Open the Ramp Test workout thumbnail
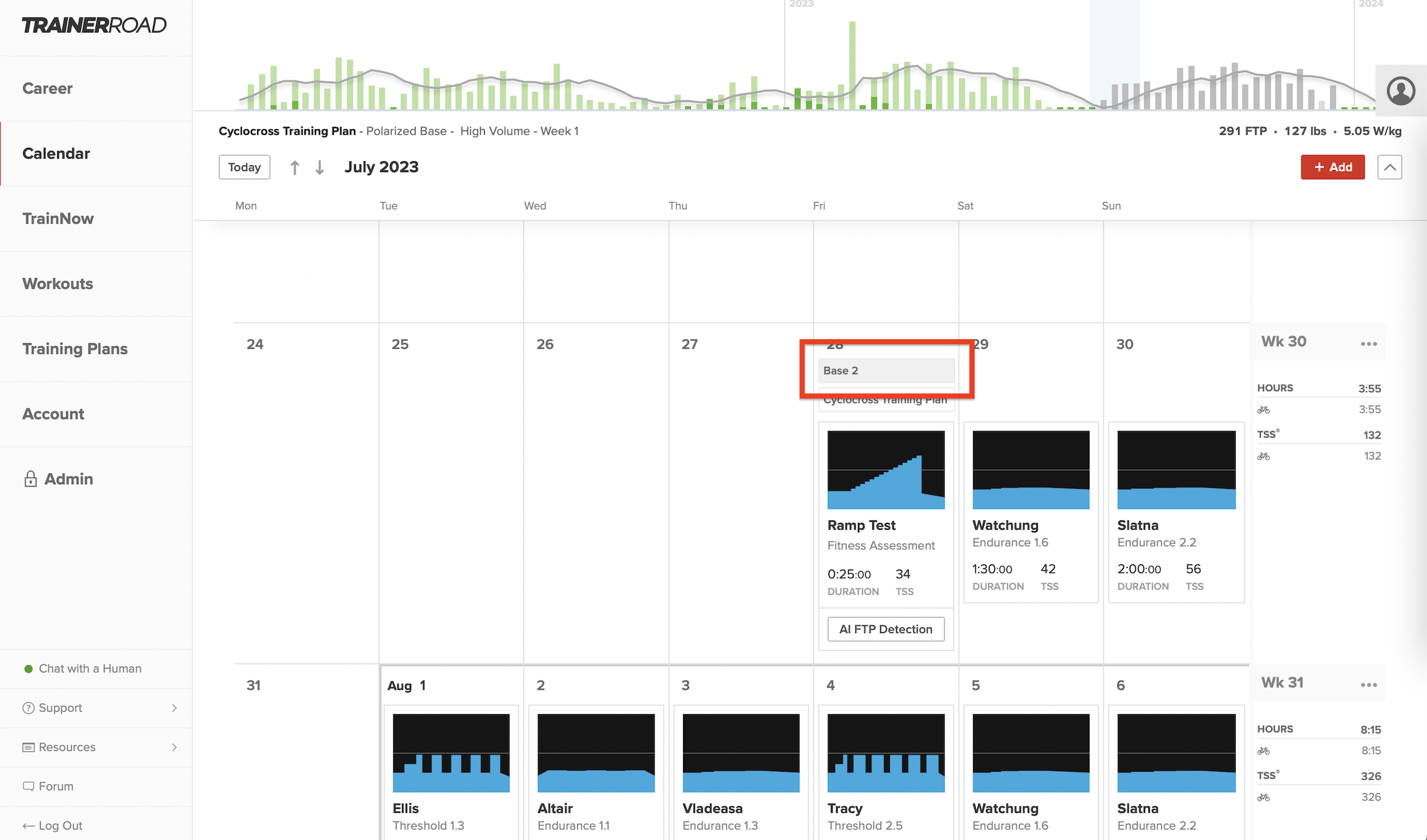Viewport: 1427px width, 840px height. pyautogui.click(x=886, y=470)
